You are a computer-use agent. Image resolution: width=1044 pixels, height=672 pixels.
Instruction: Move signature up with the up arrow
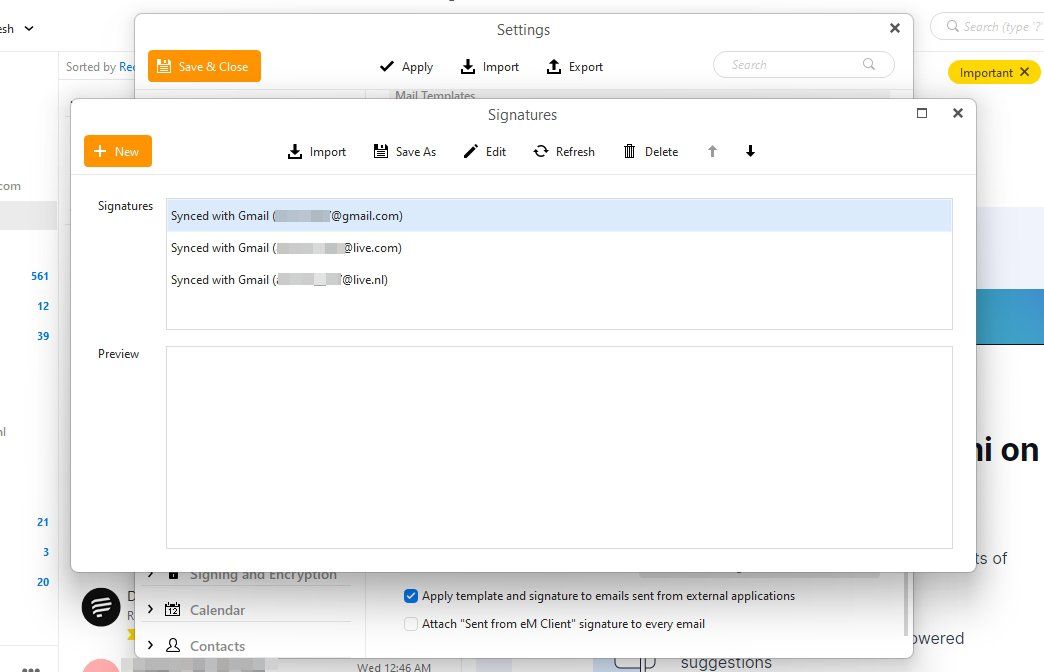[712, 151]
